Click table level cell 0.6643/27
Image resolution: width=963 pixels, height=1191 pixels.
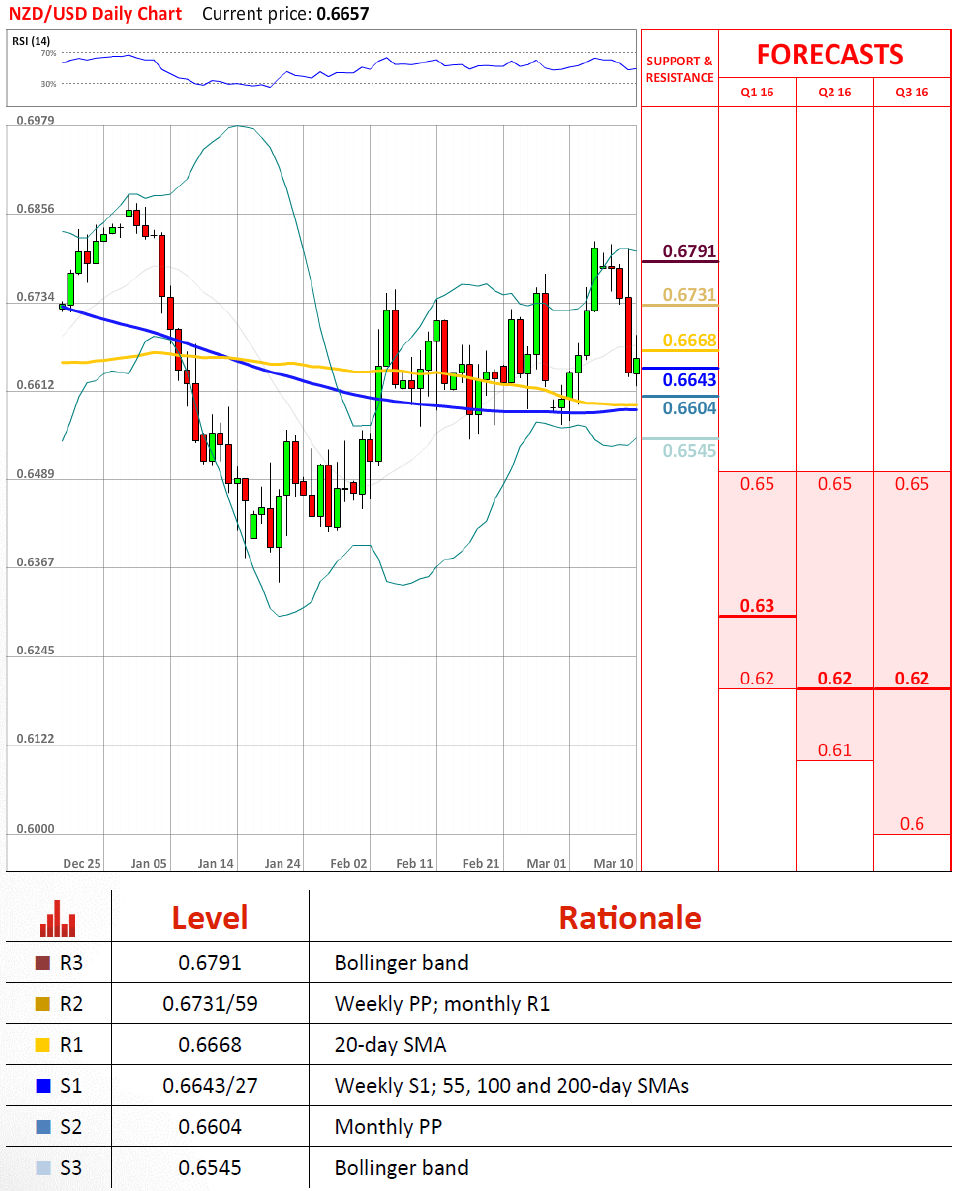pos(210,1086)
